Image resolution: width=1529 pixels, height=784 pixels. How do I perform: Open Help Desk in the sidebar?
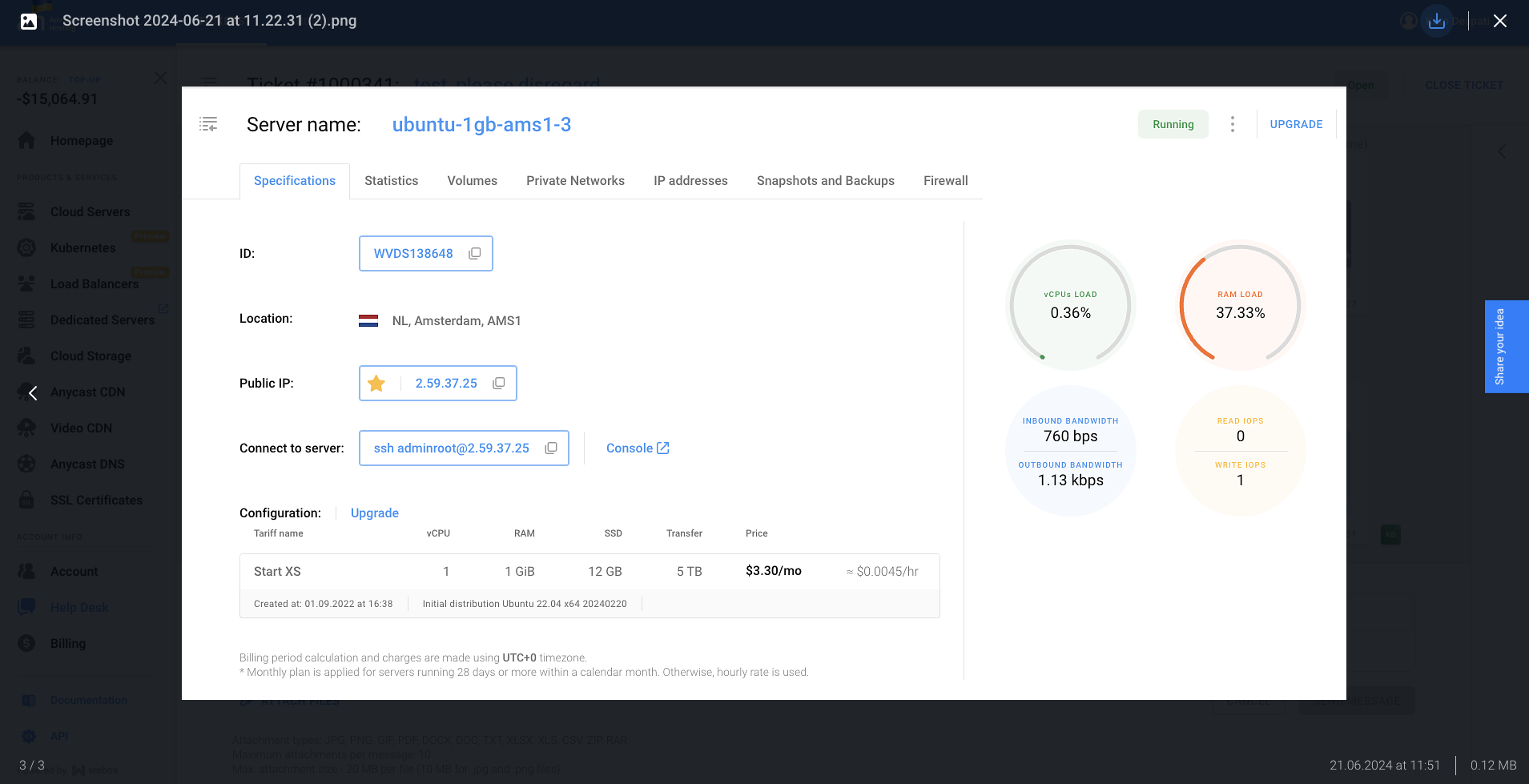(x=79, y=608)
